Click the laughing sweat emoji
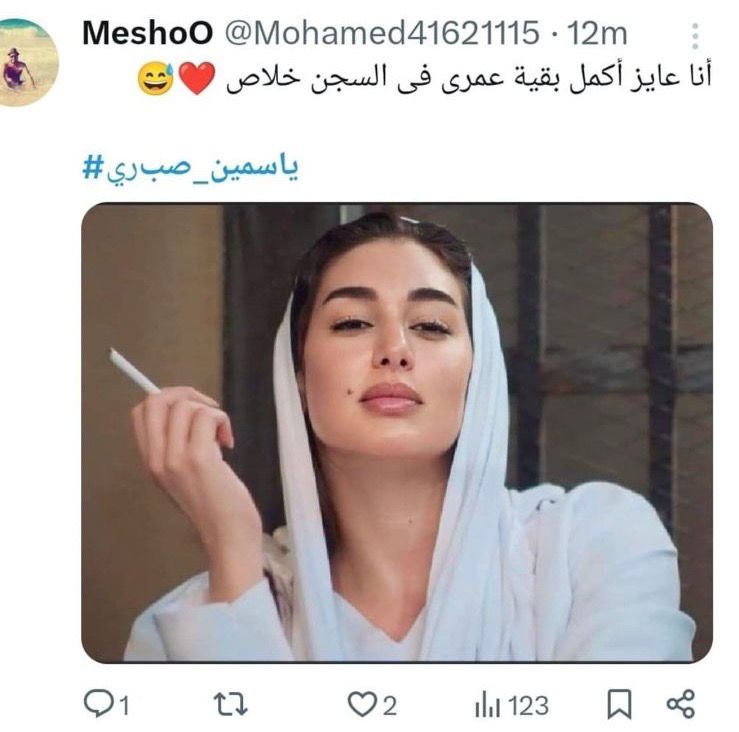The image size is (739, 732). [156, 78]
